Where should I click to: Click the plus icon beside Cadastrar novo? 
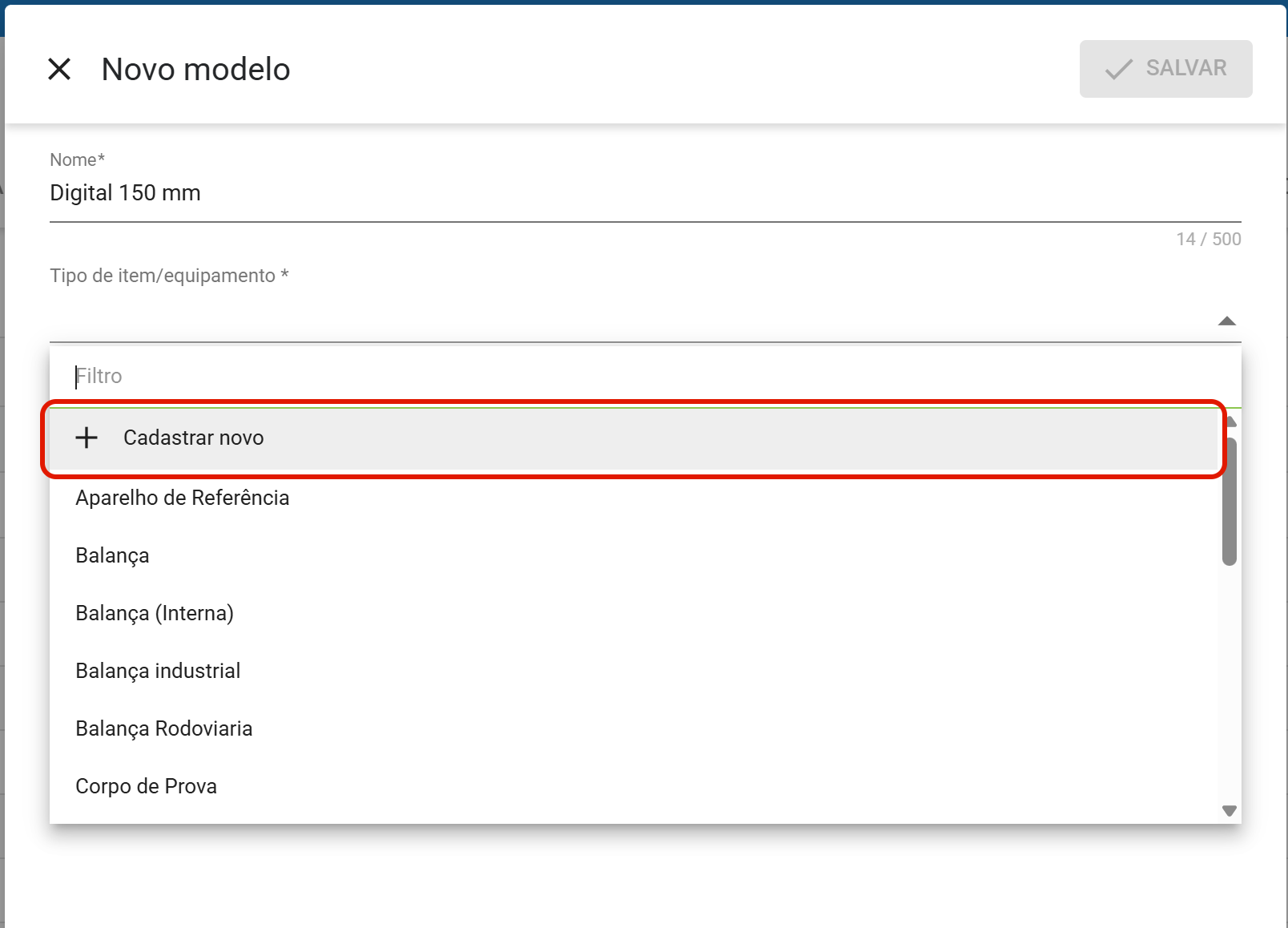[x=87, y=438]
